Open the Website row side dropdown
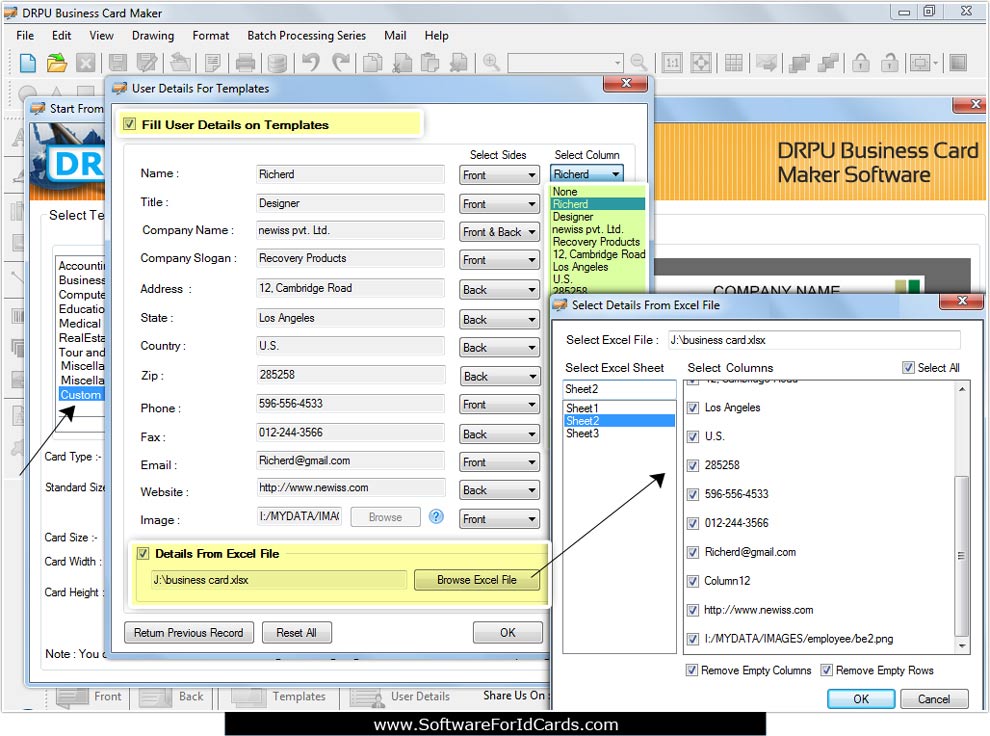The image size is (990, 736). point(499,490)
